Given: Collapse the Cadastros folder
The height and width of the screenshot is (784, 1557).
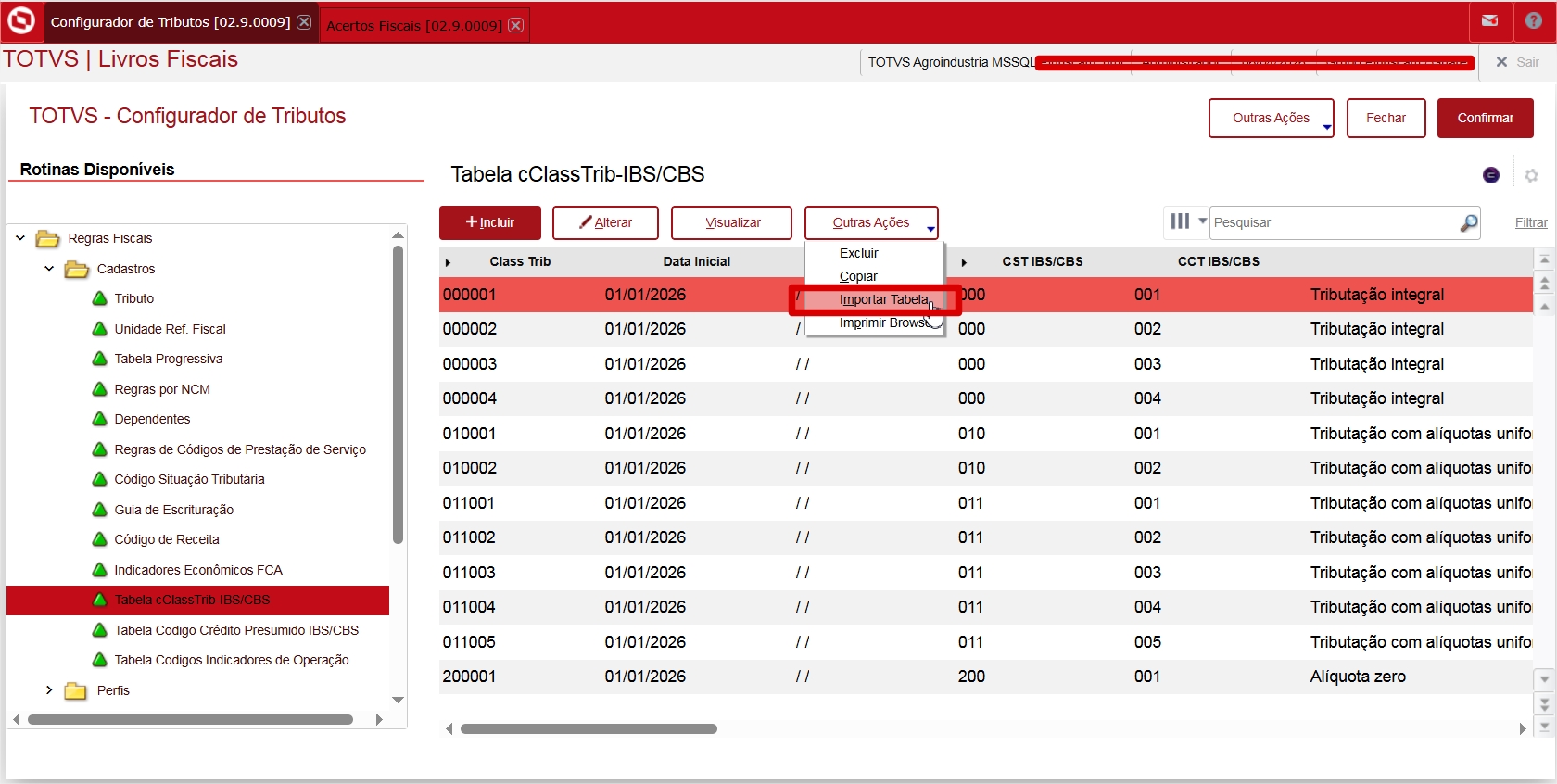Looking at the screenshot, I should (49, 269).
